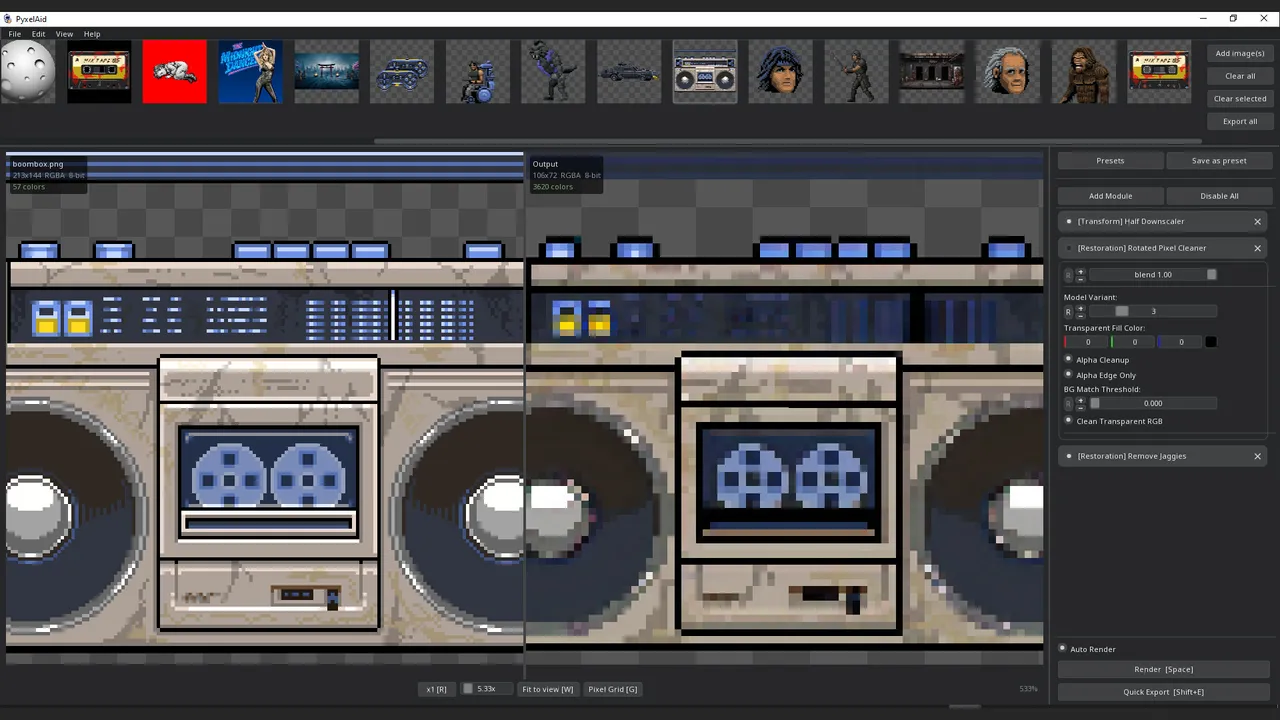Viewport: 1280px width, 720px height.
Task: Click the red channel fill color field
Action: click(x=1087, y=342)
